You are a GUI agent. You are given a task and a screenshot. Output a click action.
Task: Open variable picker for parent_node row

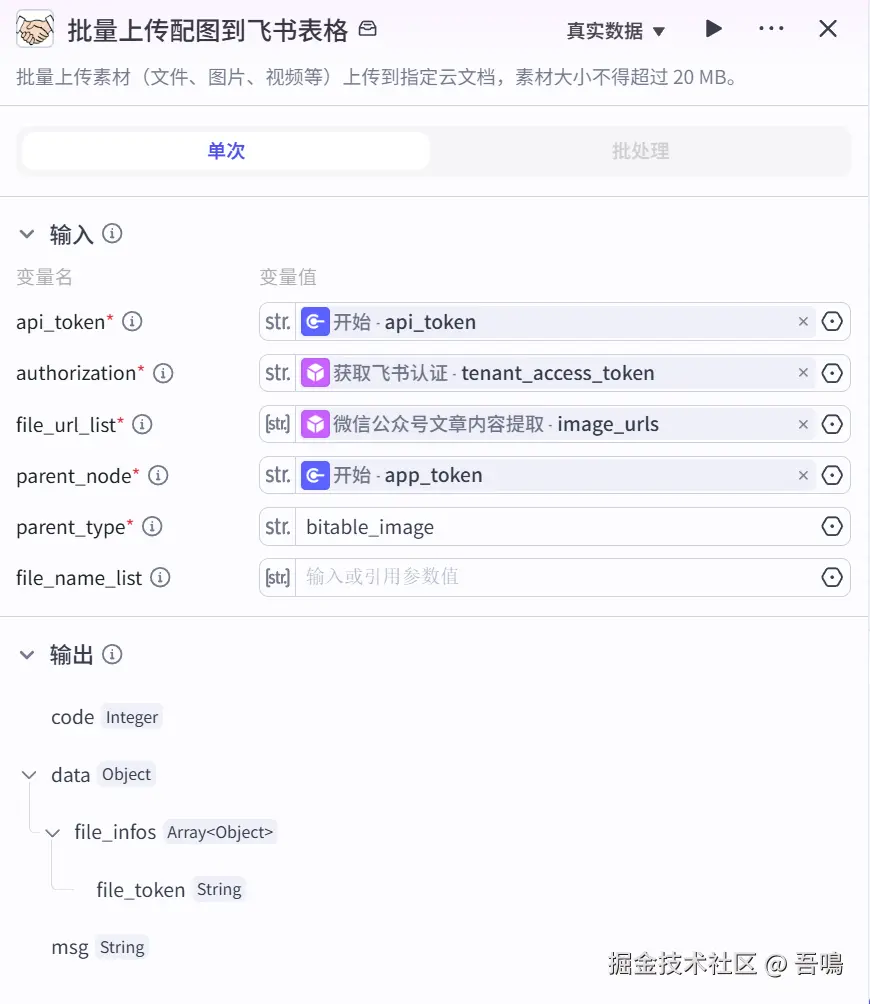(832, 475)
